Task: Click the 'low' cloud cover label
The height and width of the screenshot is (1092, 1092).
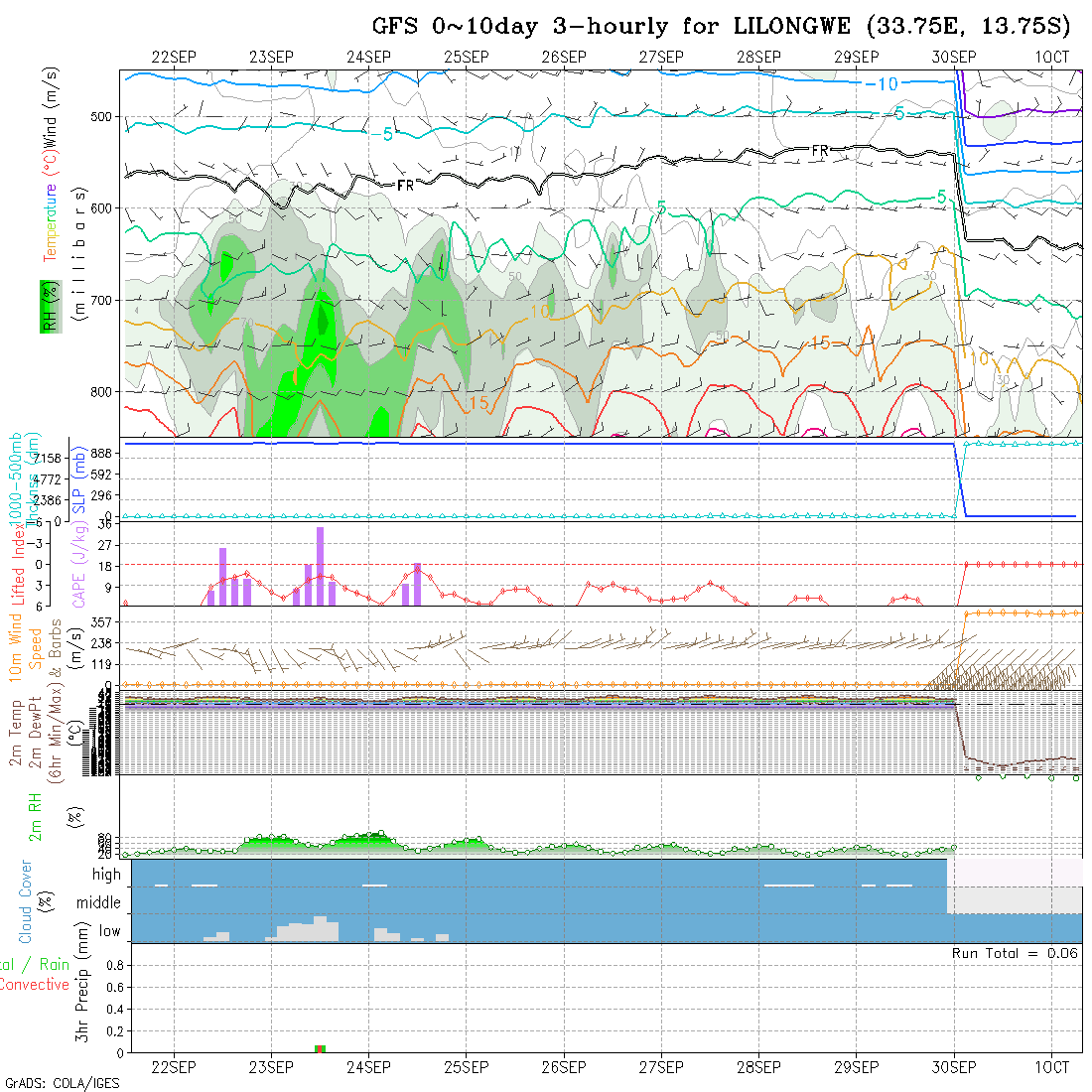Action: coord(109,931)
